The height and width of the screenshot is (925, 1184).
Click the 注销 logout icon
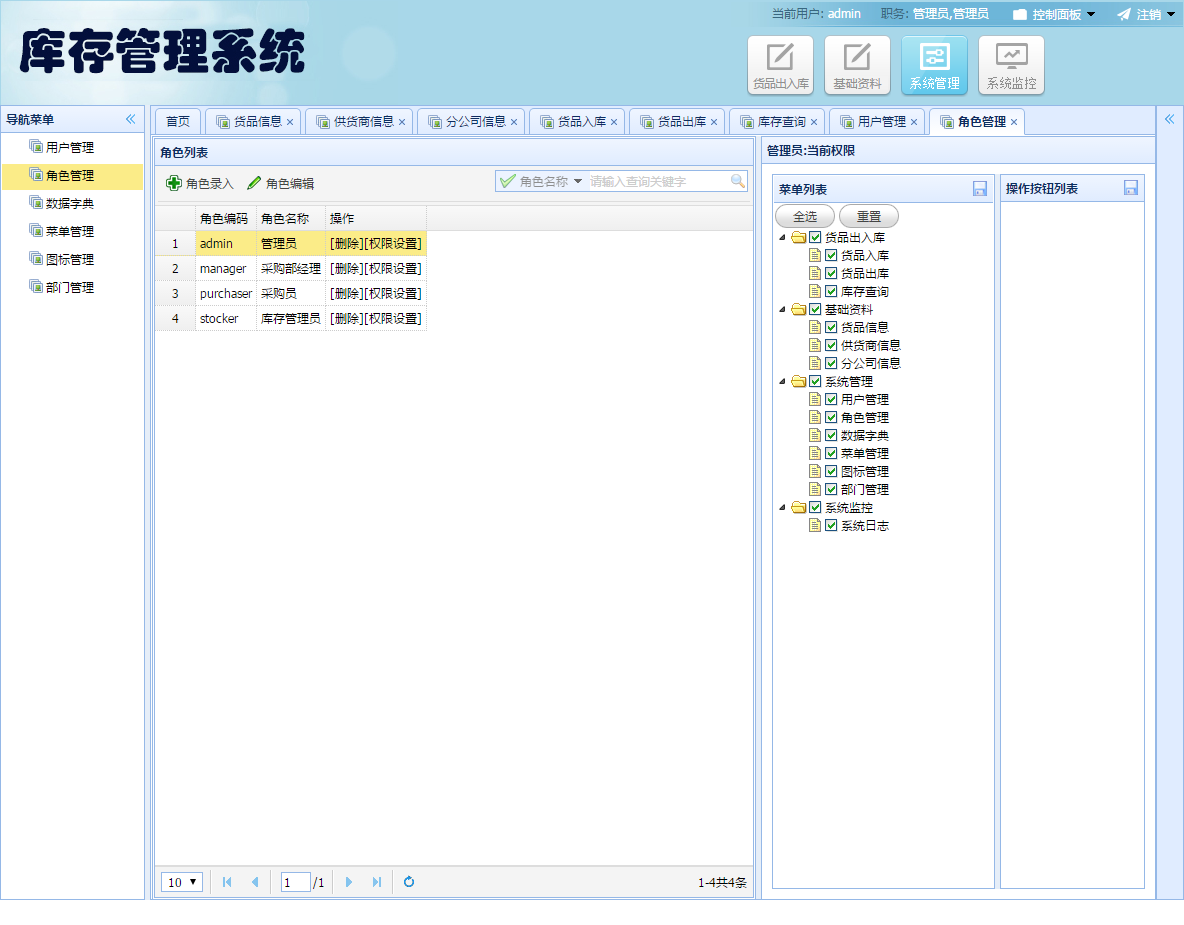[1124, 14]
